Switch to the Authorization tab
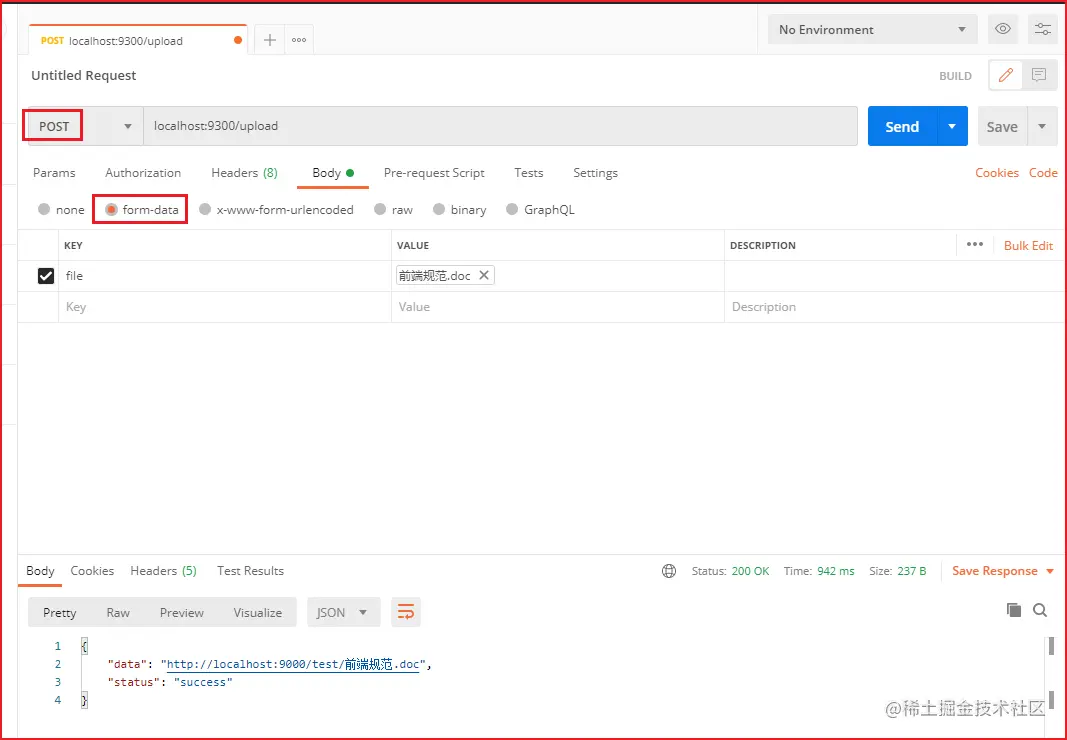The width and height of the screenshot is (1067, 740). (143, 173)
